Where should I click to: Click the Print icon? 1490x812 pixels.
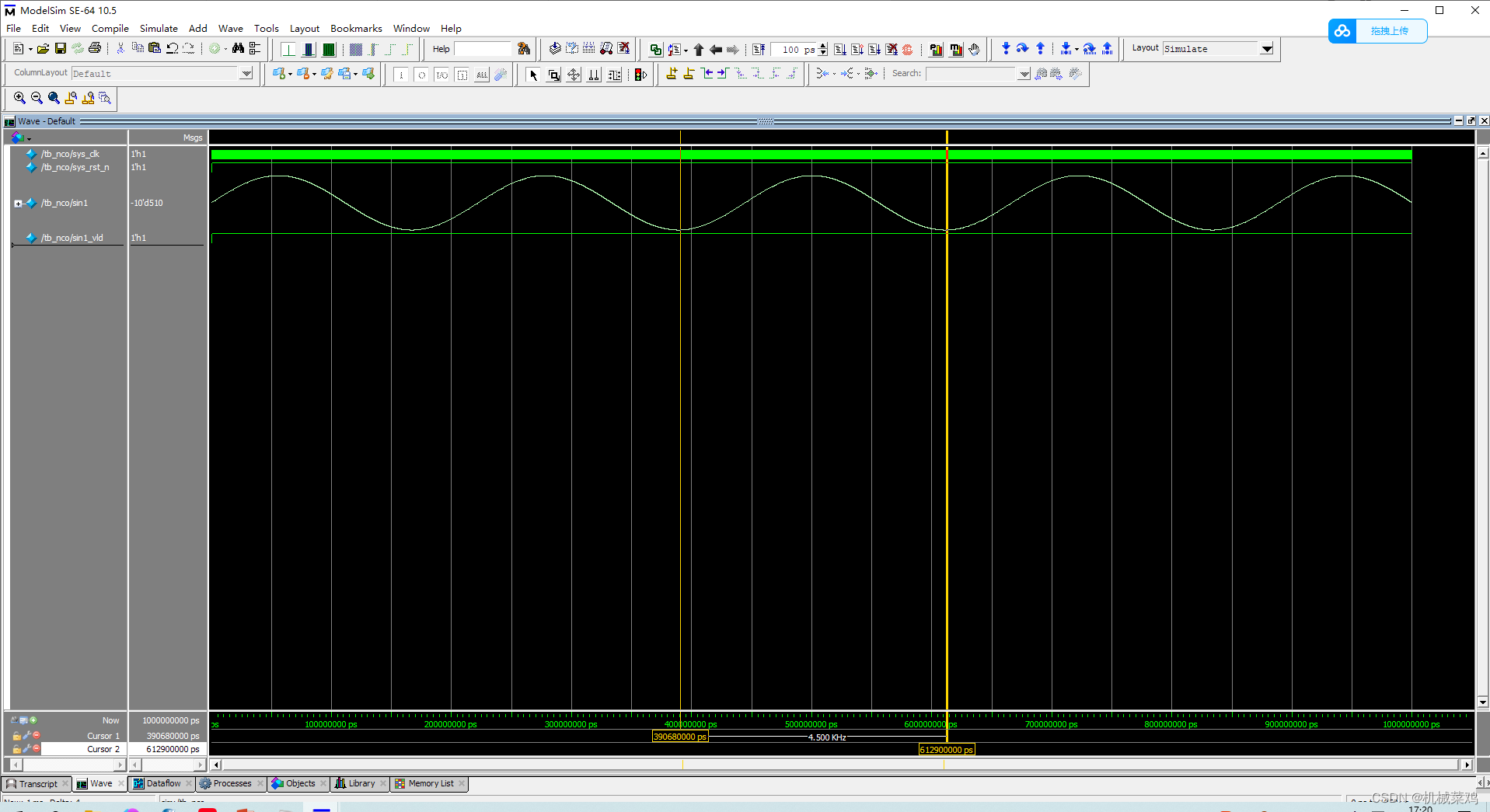click(x=94, y=48)
